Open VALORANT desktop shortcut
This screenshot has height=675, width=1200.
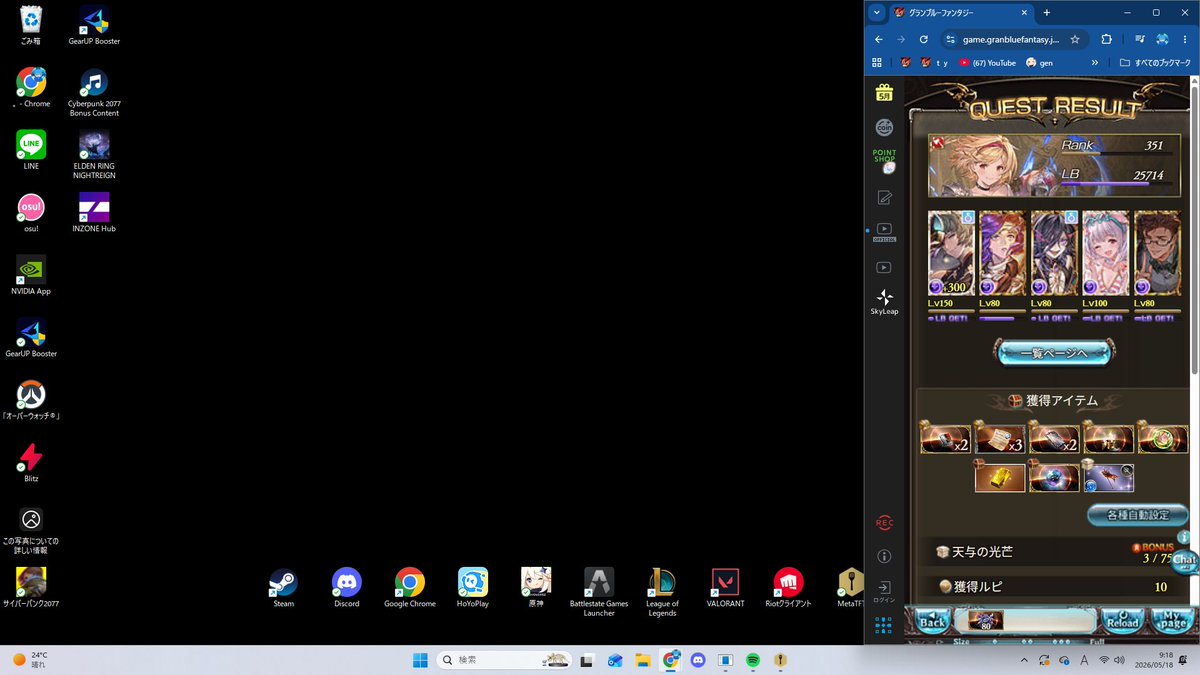(x=725, y=588)
